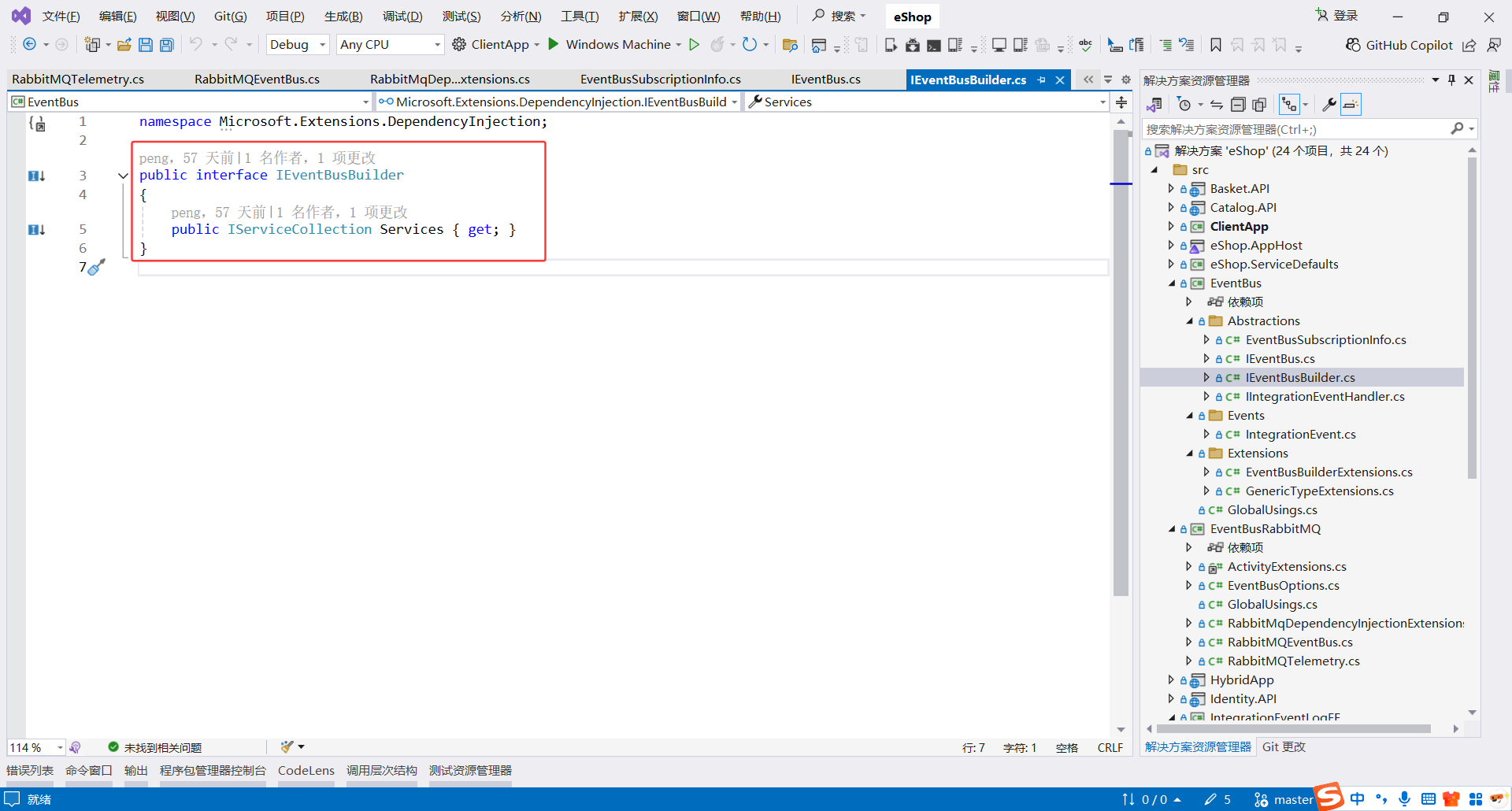Open the 114 % zoom level dropdown
The width and height of the screenshot is (1512, 811).
pos(36,747)
